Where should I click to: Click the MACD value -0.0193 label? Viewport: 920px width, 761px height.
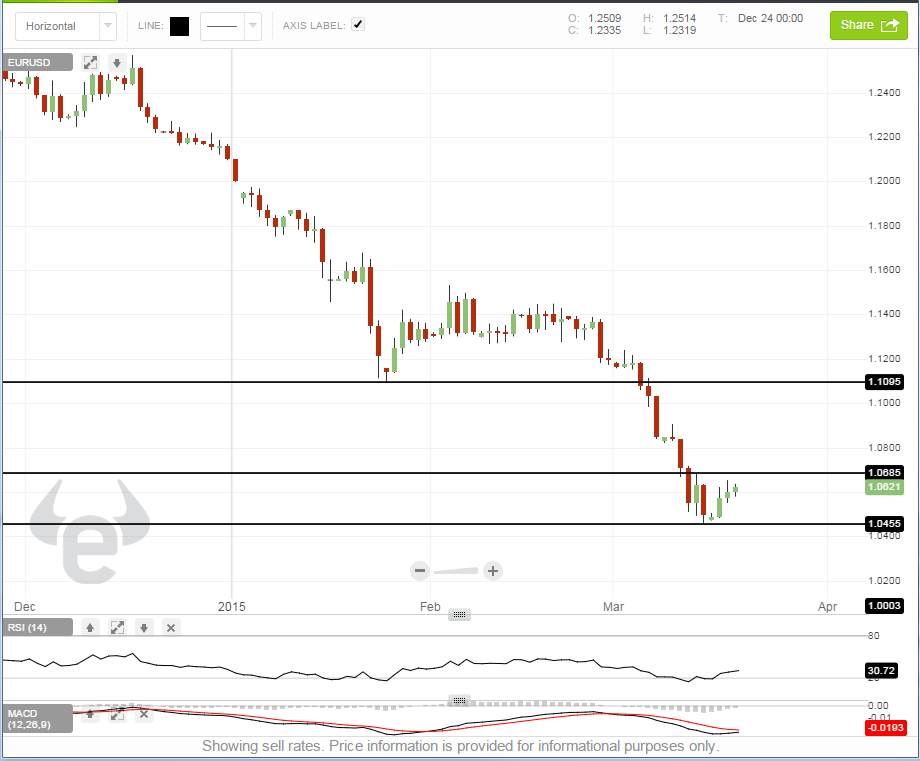pyautogui.click(x=886, y=728)
